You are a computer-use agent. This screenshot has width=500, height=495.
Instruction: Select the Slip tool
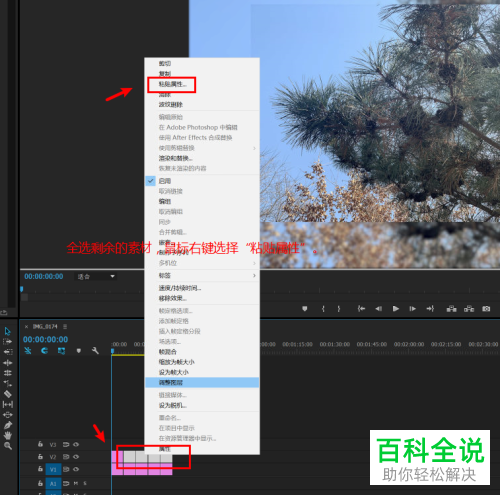click(7, 404)
